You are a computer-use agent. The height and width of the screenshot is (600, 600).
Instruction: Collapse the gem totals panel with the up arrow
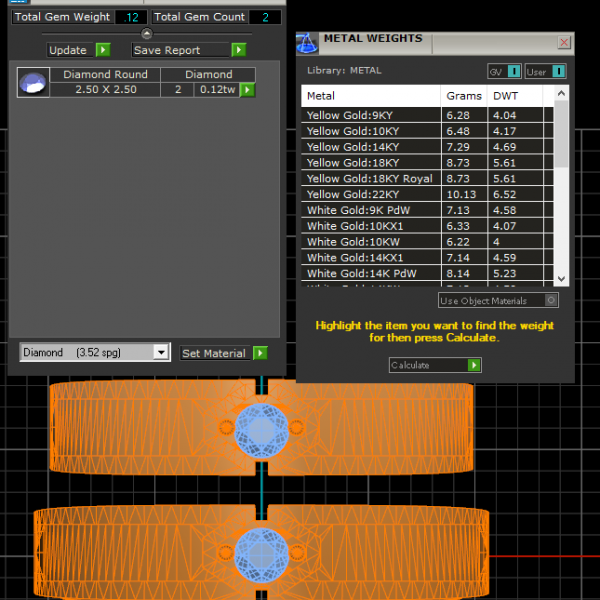(x=147, y=34)
